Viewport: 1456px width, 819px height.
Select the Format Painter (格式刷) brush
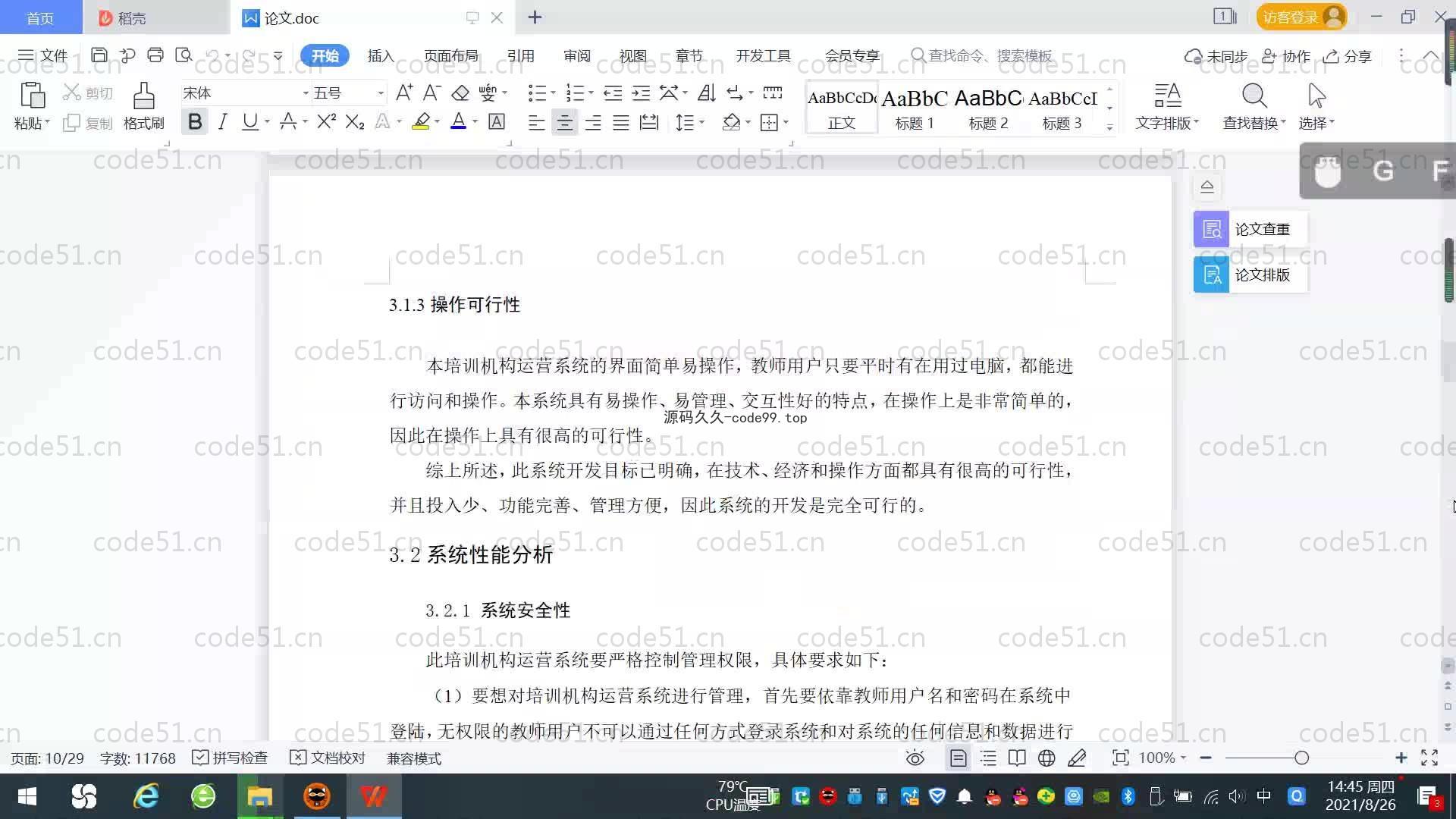tap(143, 105)
